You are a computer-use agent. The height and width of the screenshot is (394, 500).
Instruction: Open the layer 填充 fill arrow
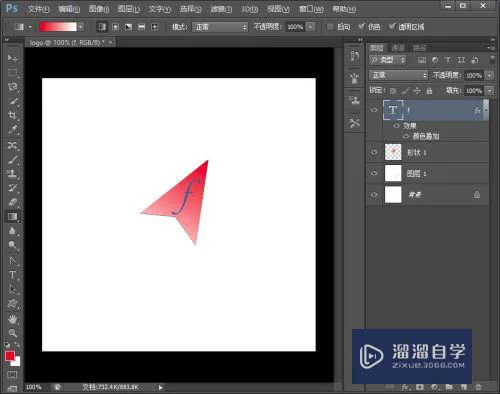[489, 90]
